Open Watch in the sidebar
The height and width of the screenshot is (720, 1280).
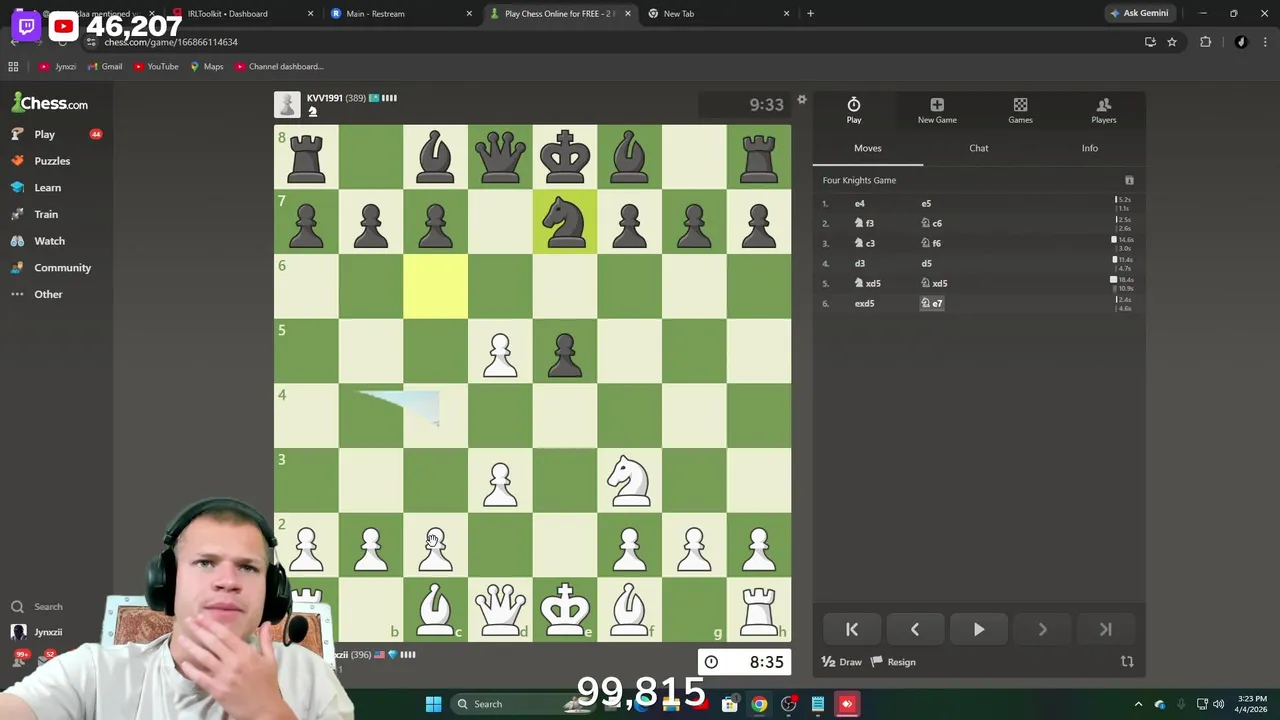pos(49,241)
